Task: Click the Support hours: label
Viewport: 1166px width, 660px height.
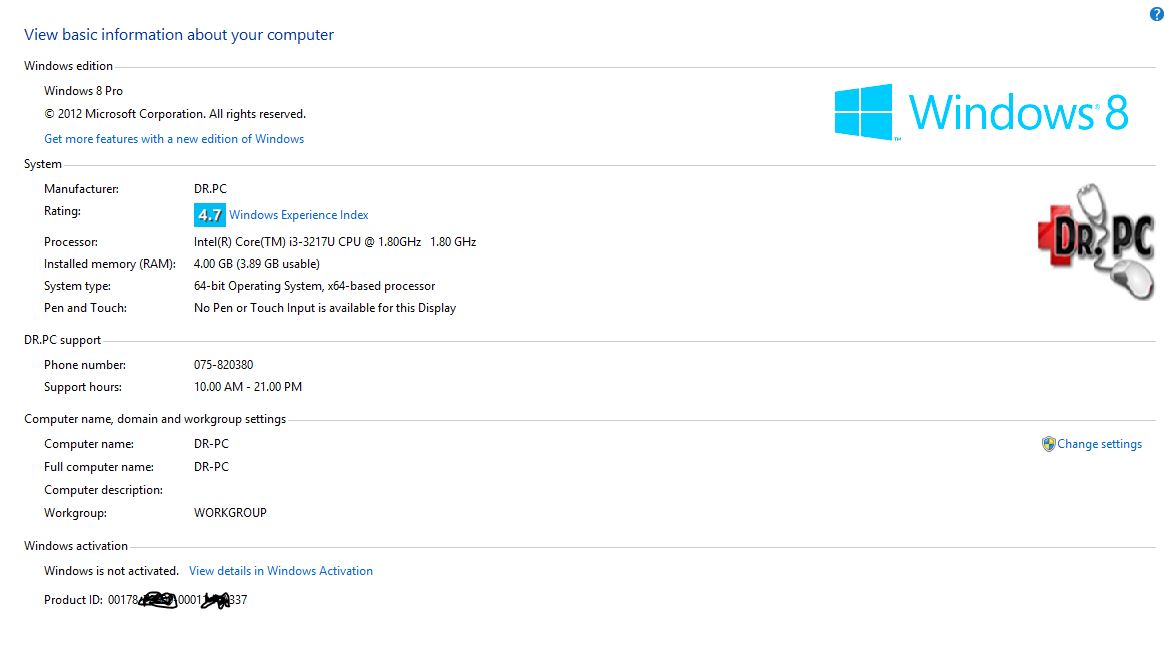Action: pyautogui.click(x=83, y=386)
